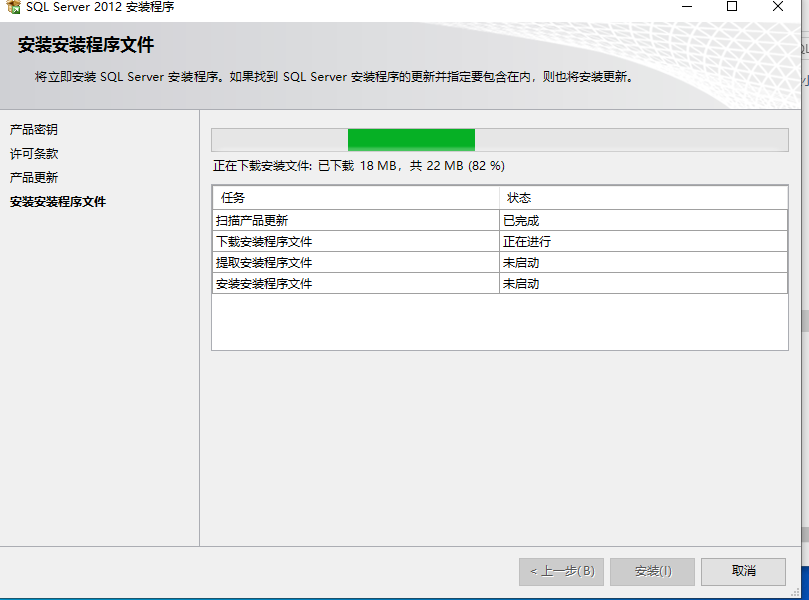Maximize the setup window
The width and height of the screenshot is (809, 600).
click(732, 7)
